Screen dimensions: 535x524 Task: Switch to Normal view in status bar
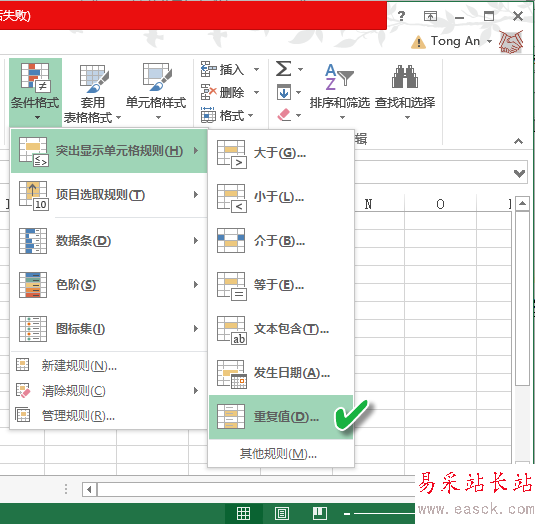click(243, 513)
